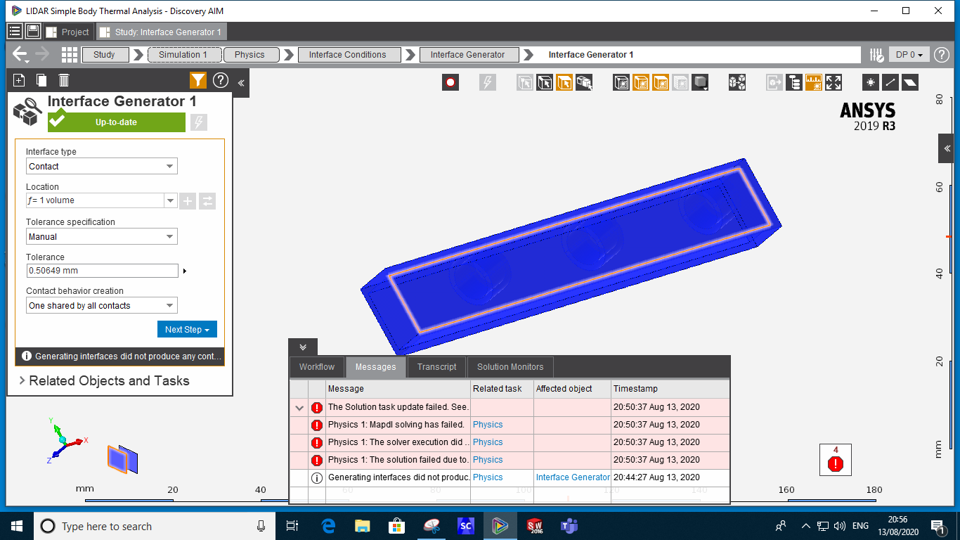This screenshot has width=960, height=540.
Task: Open the Project tab
Action: click(x=69, y=32)
